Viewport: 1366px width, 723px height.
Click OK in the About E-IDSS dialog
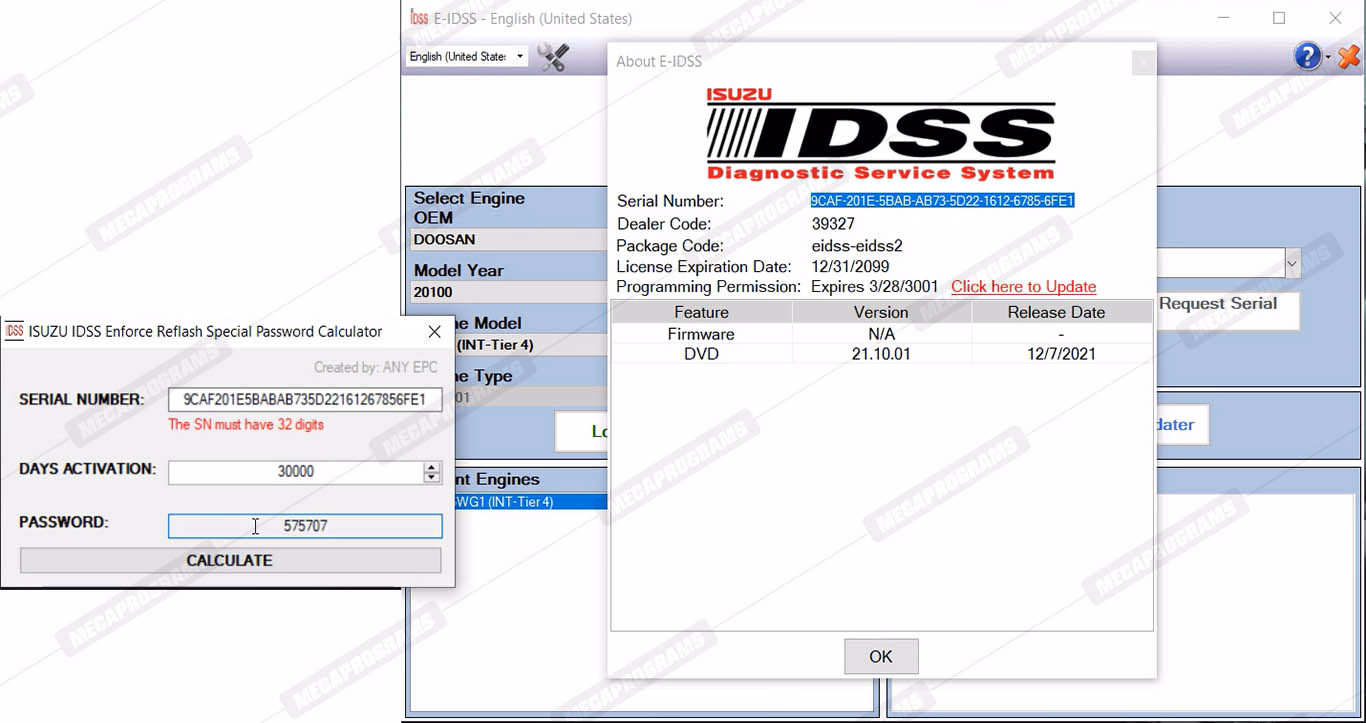(881, 656)
